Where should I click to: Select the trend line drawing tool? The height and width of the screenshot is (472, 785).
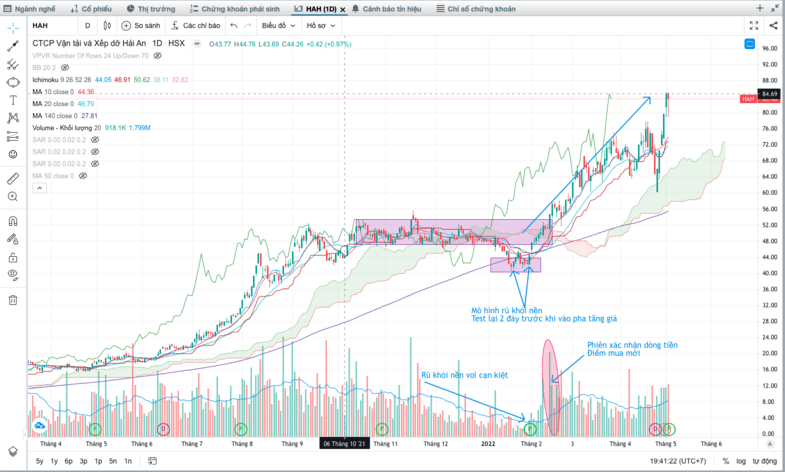13,46
